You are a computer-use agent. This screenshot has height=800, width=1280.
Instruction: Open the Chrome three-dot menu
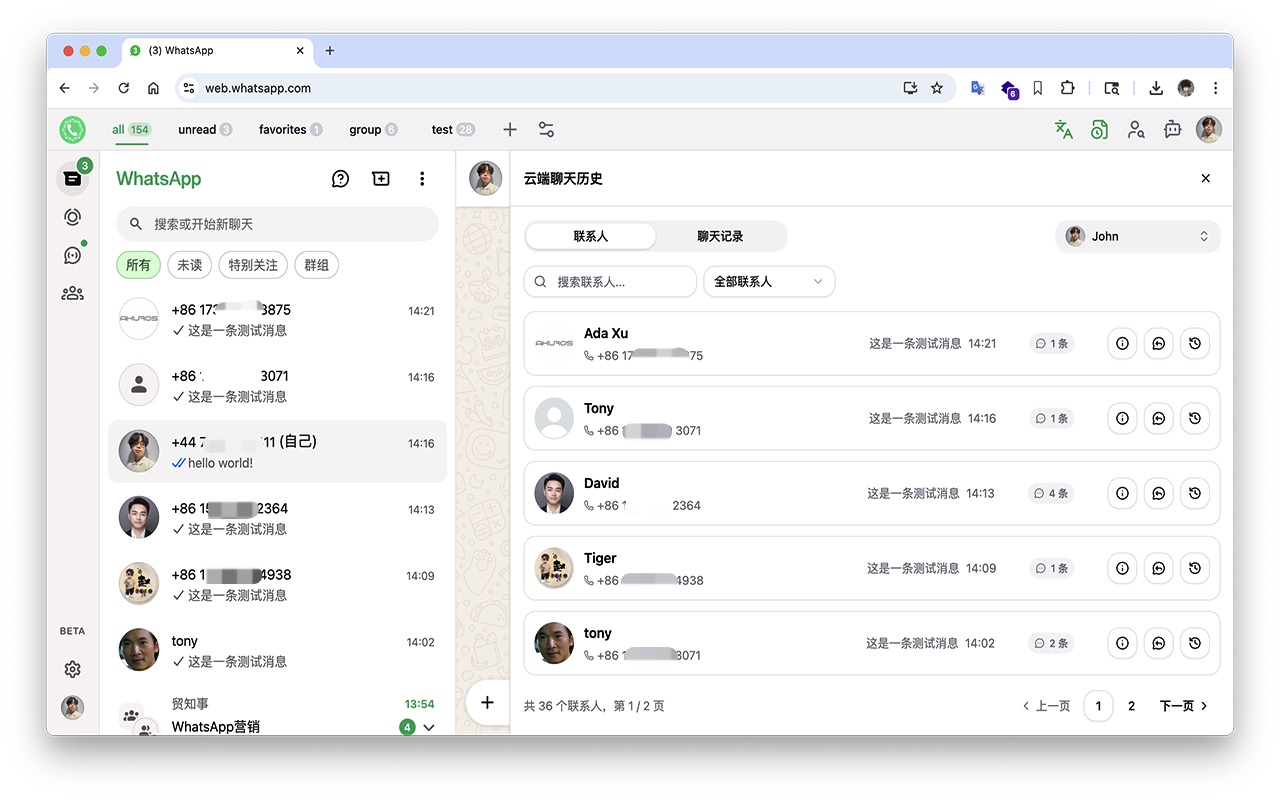tap(1215, 88)
